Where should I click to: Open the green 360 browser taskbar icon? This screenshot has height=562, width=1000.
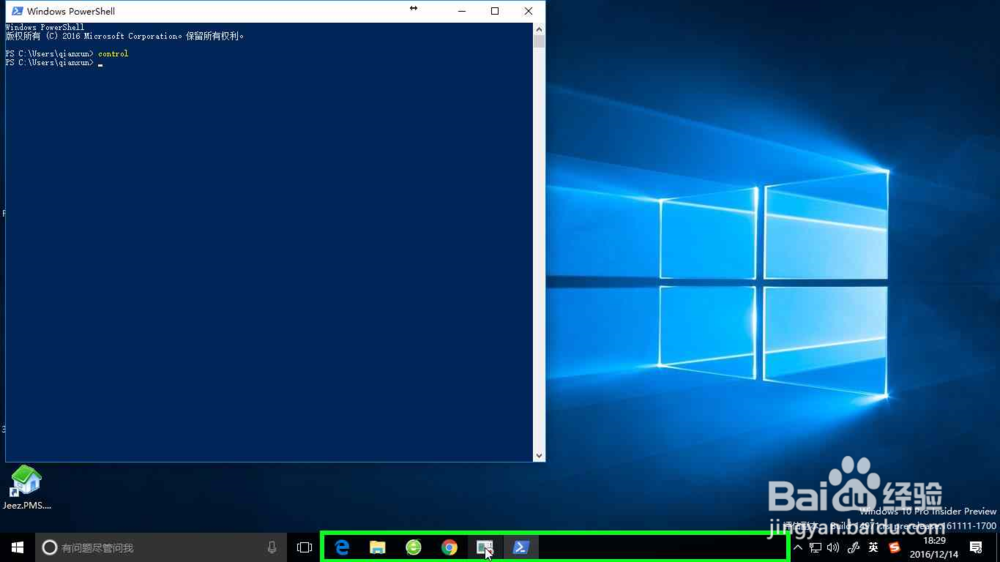pyautogui.click(x=413, y=547)
